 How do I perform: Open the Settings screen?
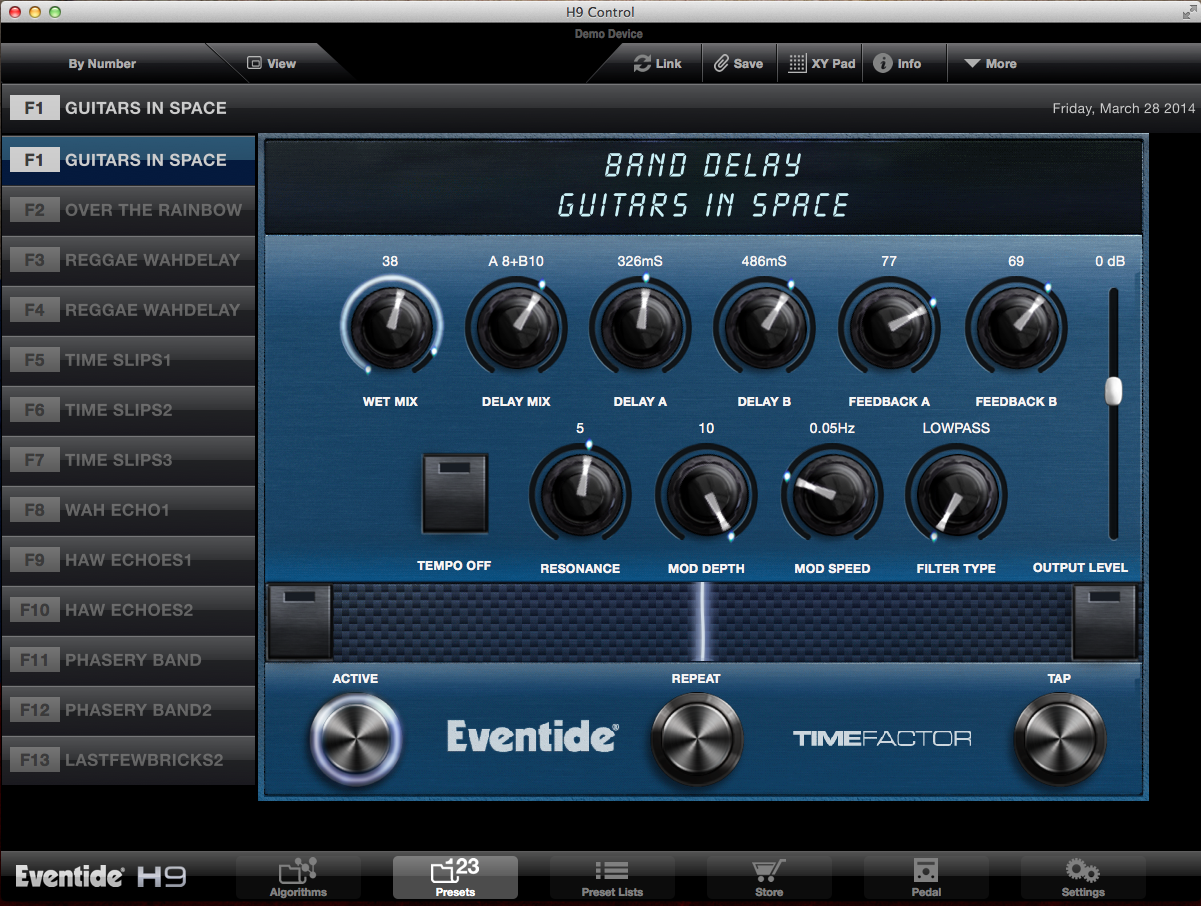pyautogui.click(x=1082, y=877)
